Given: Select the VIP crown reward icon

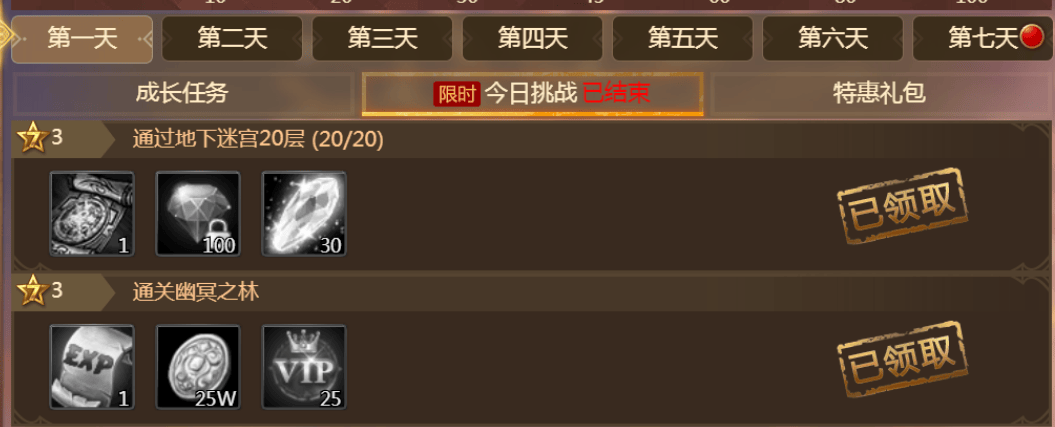Looking at the screenshot, I should 304,367.
